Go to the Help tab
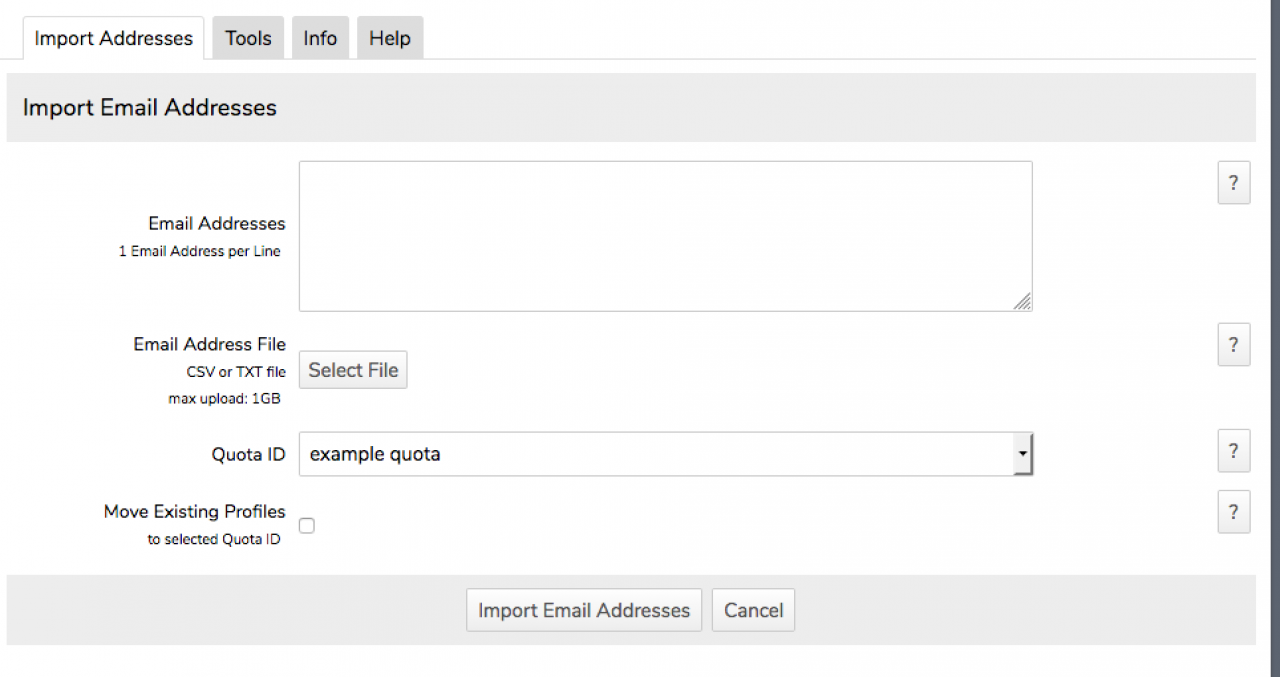1280x677 pixels. click(390, 38)
